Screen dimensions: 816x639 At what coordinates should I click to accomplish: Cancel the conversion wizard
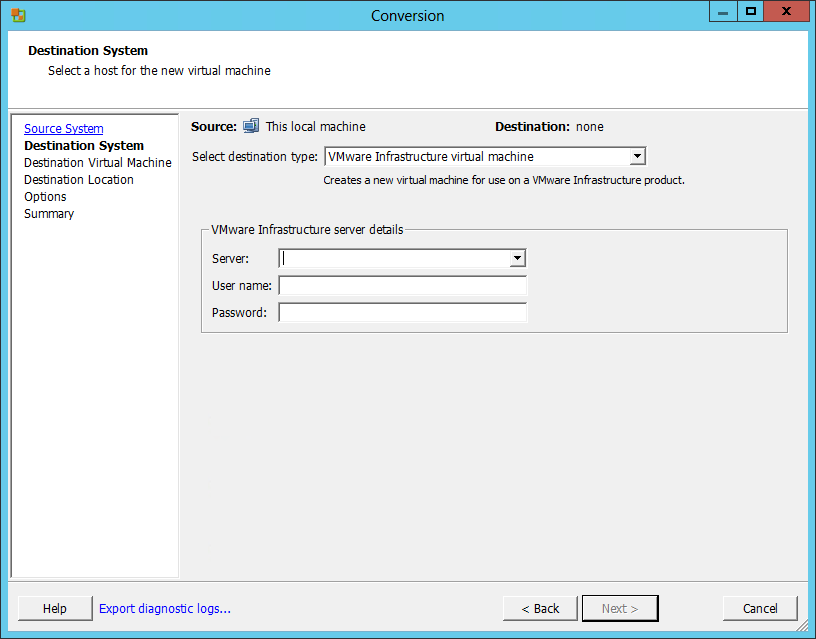tap(760, 608)
